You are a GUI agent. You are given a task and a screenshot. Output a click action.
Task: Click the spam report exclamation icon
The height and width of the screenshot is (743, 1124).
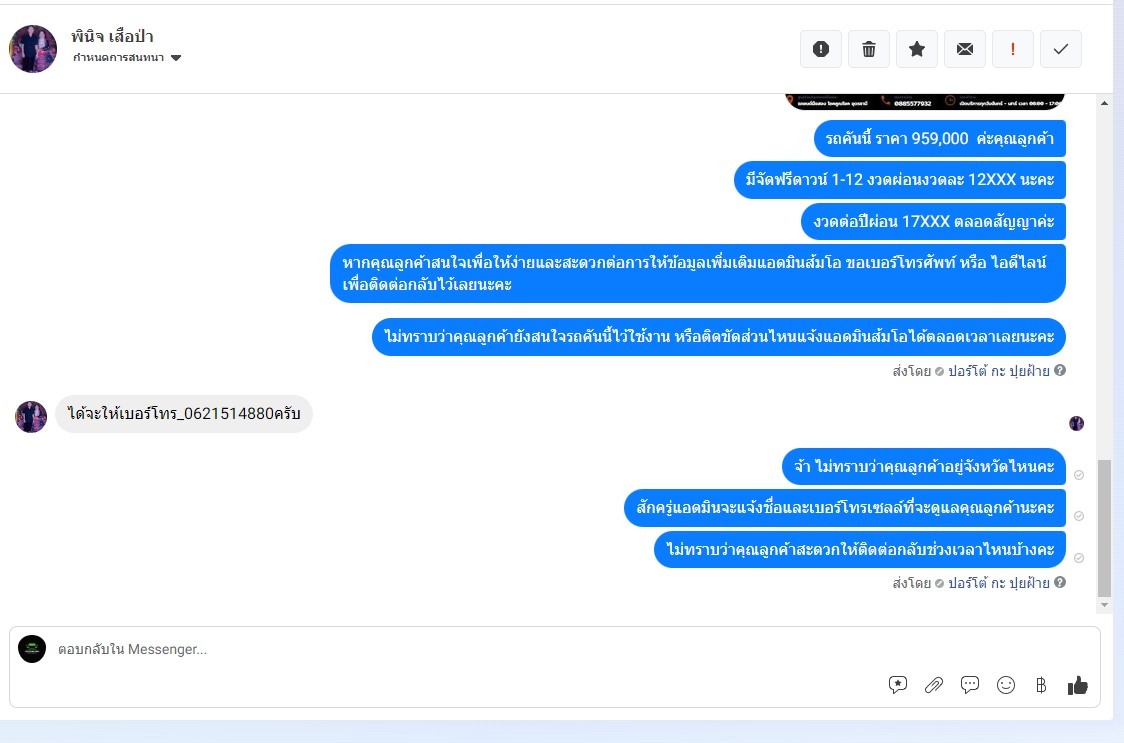tap(821, 49)
